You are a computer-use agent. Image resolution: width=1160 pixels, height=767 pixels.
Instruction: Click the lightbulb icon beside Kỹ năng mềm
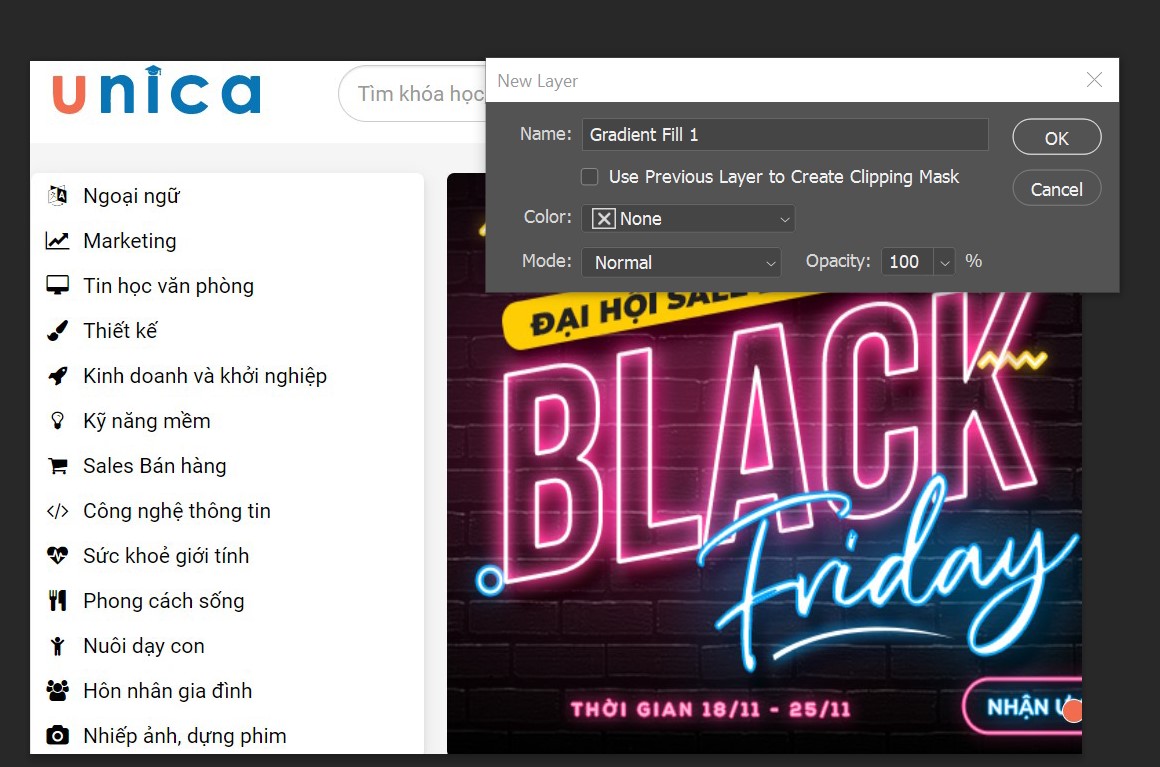[x=57, y=421]
